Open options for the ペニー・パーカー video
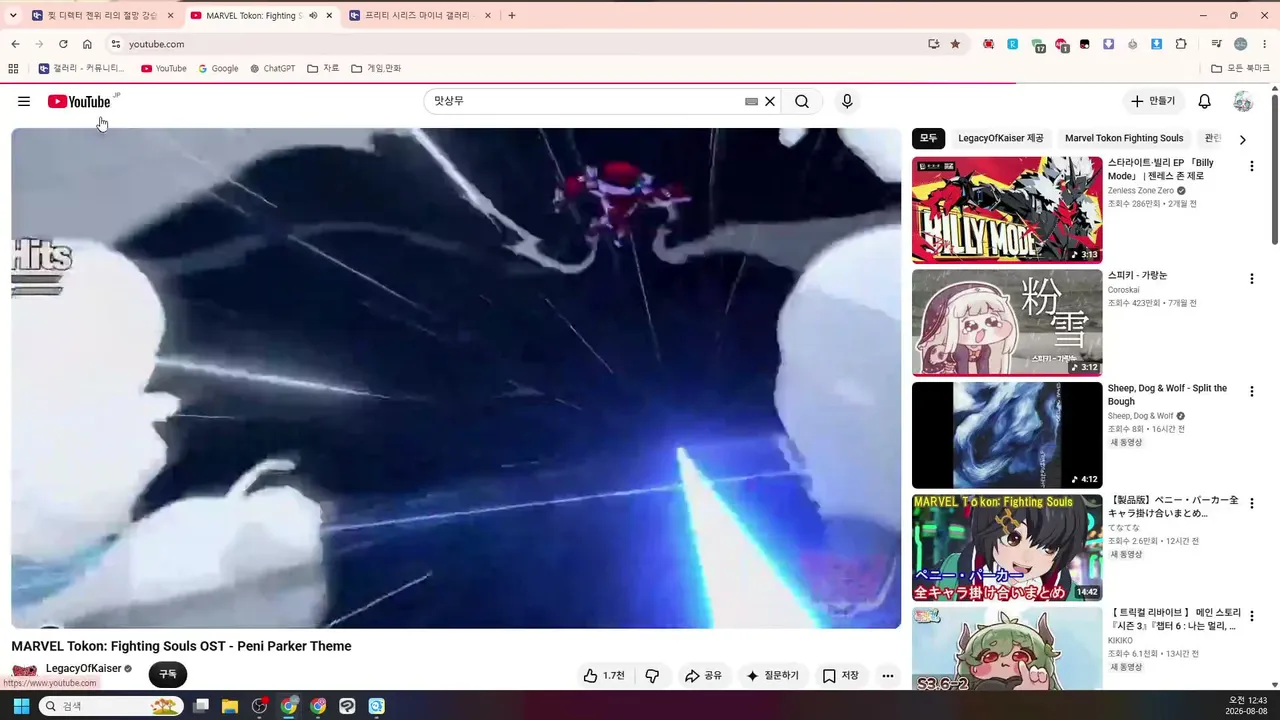 coord(1251,504)
